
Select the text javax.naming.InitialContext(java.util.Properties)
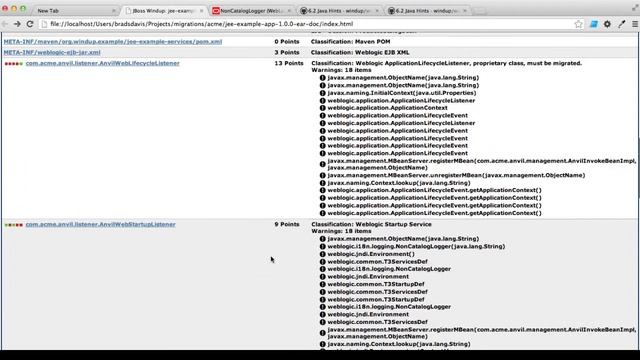402,93
